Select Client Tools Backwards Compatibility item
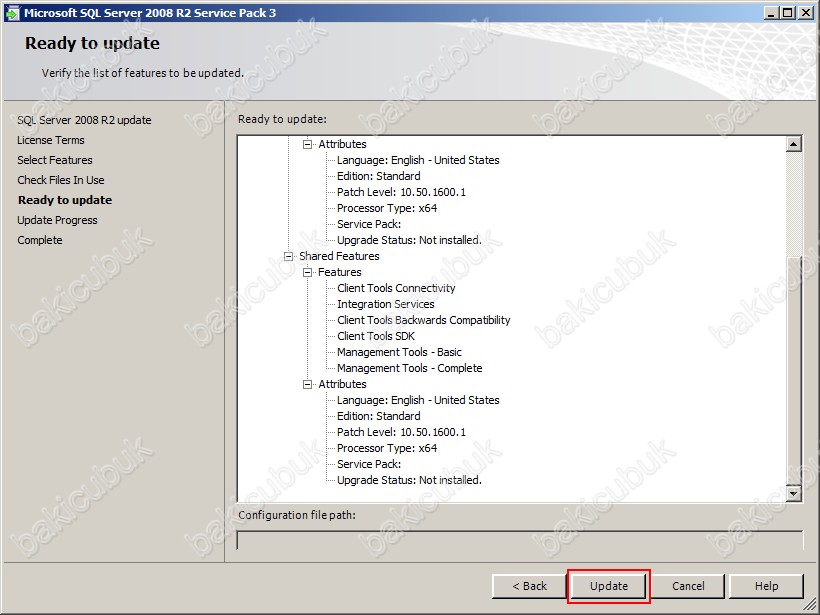 click(424, 320)
